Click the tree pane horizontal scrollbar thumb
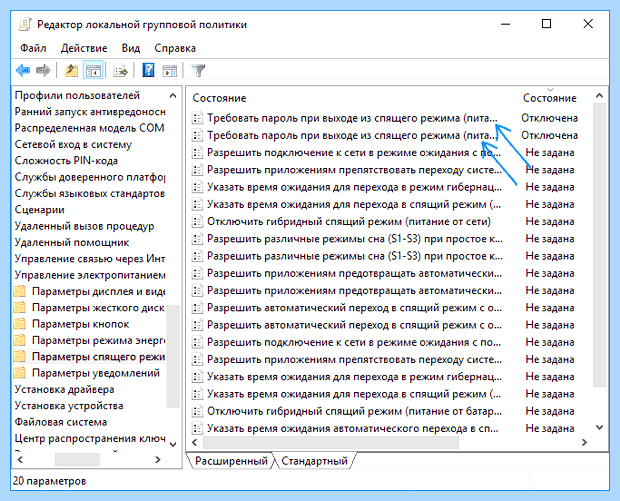 [77, 459]
